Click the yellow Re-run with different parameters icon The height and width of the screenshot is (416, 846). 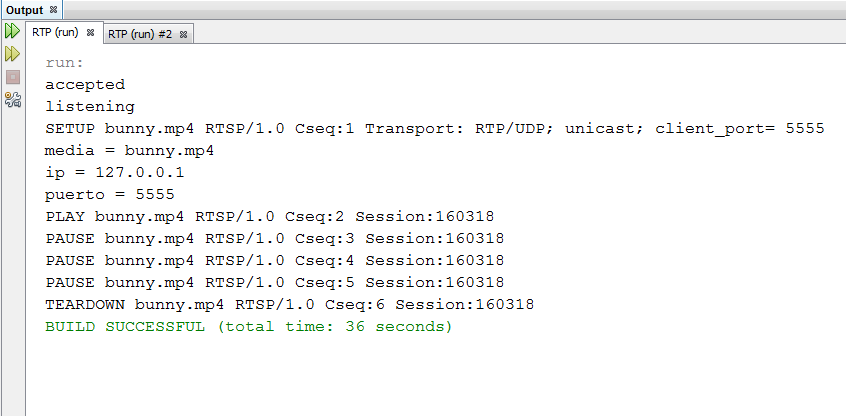pos(12,54)
